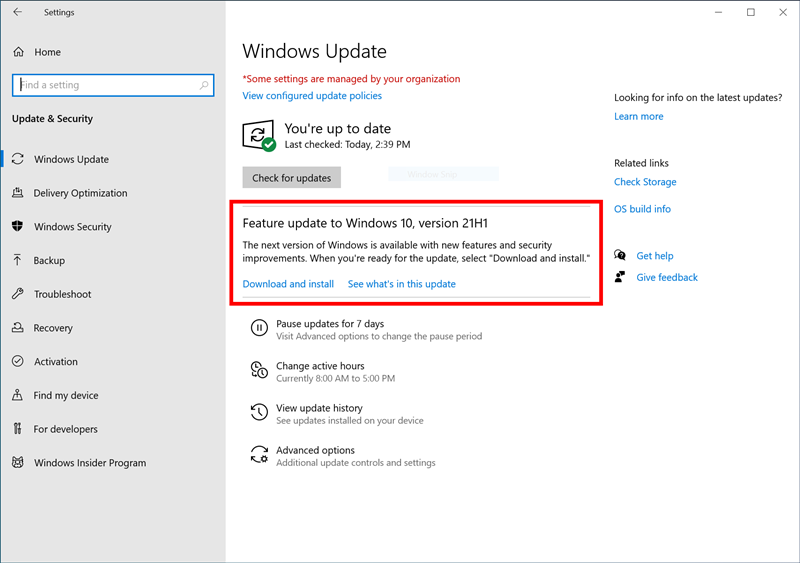Click the pause updates icon
Image resolution: width=800 pixels, height=563 pixels.
(259, 328)
